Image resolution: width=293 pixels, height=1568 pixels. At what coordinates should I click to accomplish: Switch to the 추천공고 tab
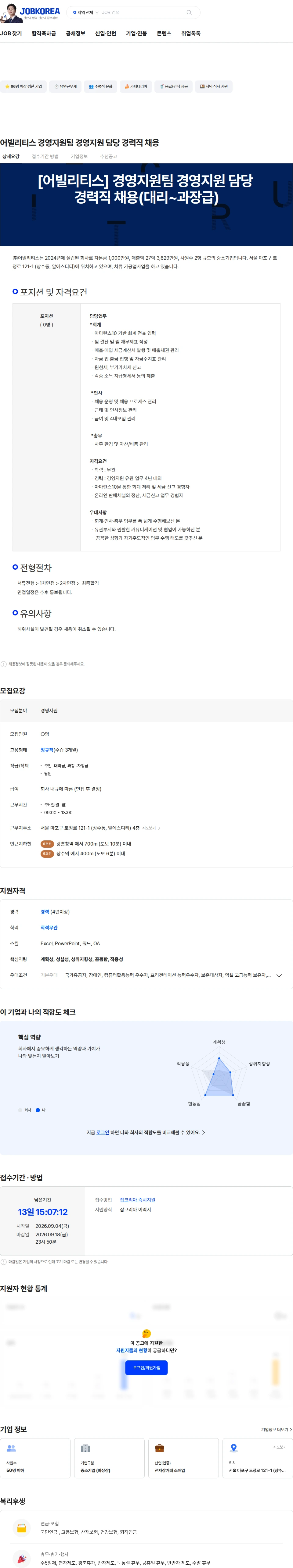(108, 156)
